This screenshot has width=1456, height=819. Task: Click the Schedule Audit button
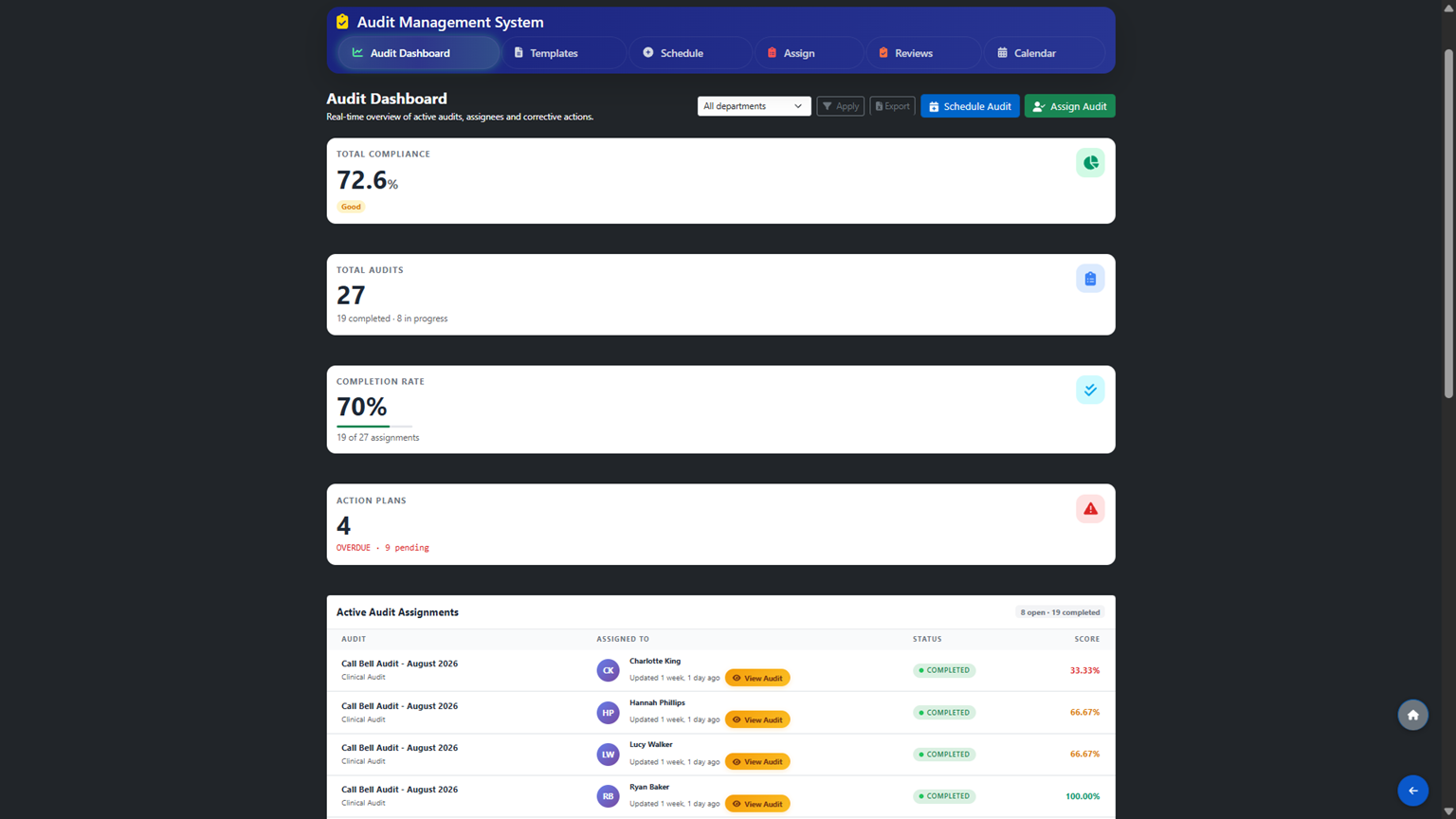point(970,106)
